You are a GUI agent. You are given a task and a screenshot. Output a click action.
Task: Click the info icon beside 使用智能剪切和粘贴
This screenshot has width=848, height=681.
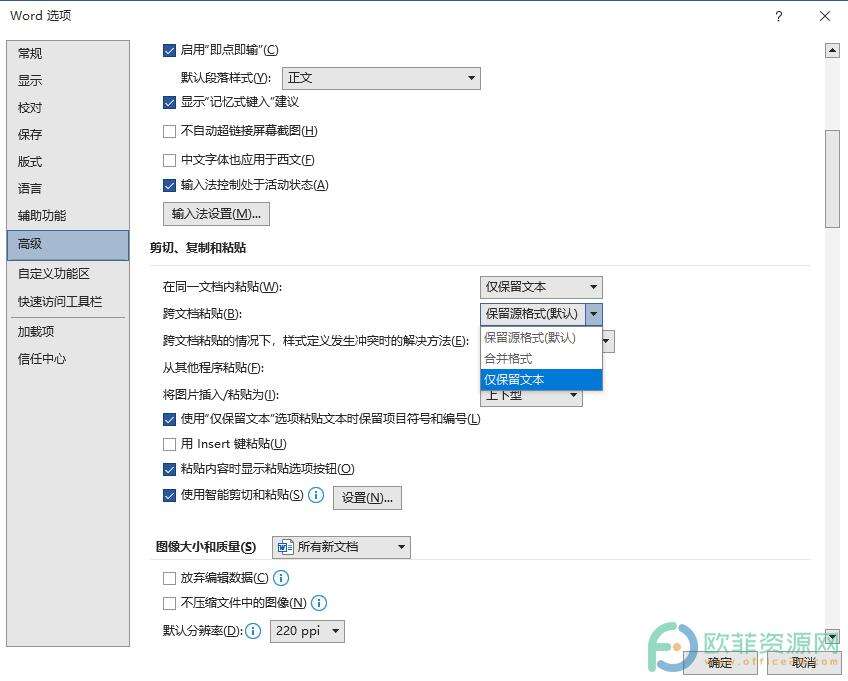(x=318, y=496)
